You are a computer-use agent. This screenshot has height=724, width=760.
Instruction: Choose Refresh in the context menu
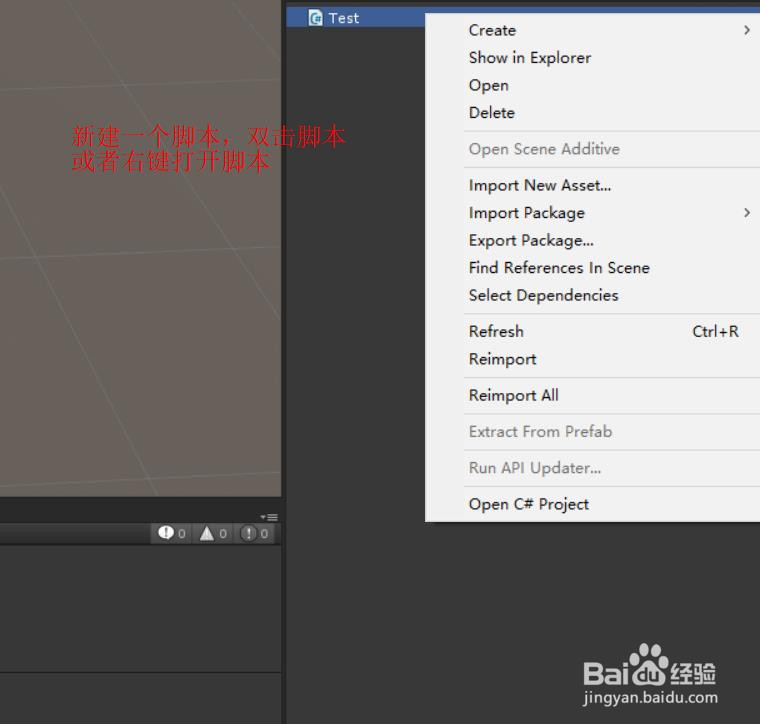(x=592, y=331)
